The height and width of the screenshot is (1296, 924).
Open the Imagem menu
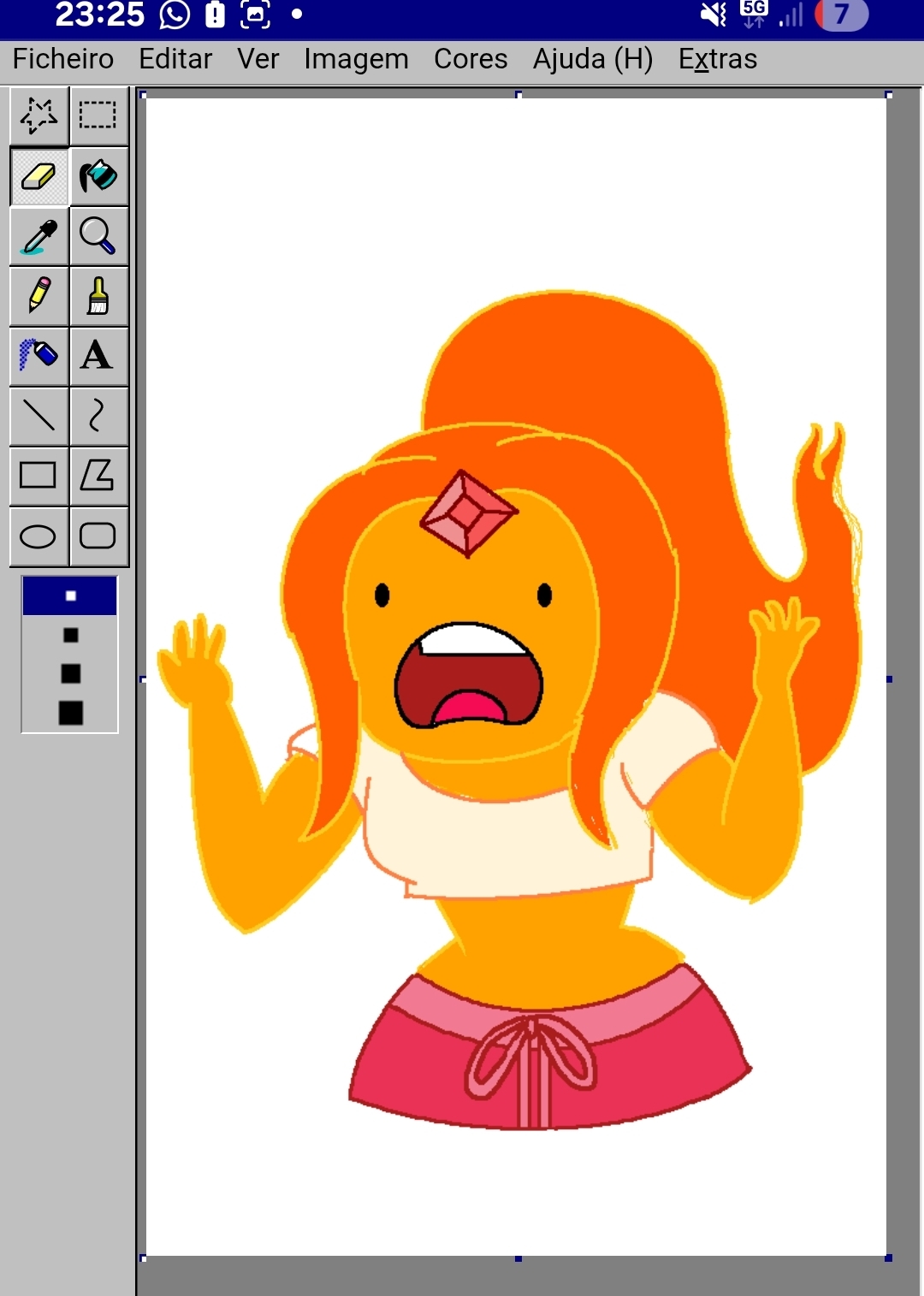[x=356, y=59]
